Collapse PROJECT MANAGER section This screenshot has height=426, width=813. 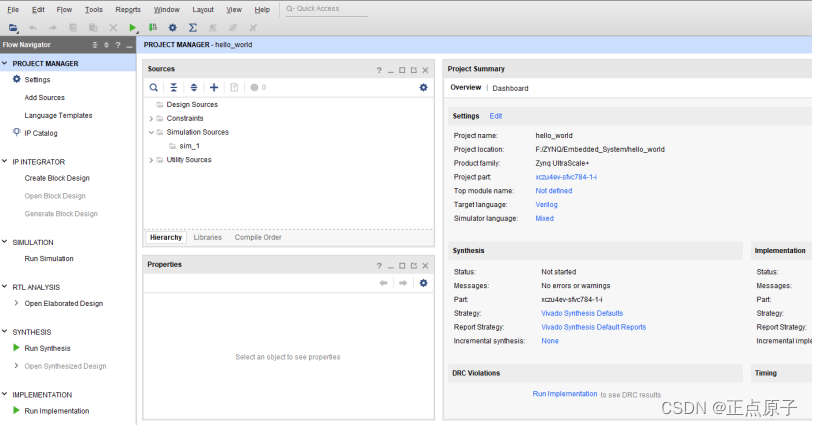(5, 63)
